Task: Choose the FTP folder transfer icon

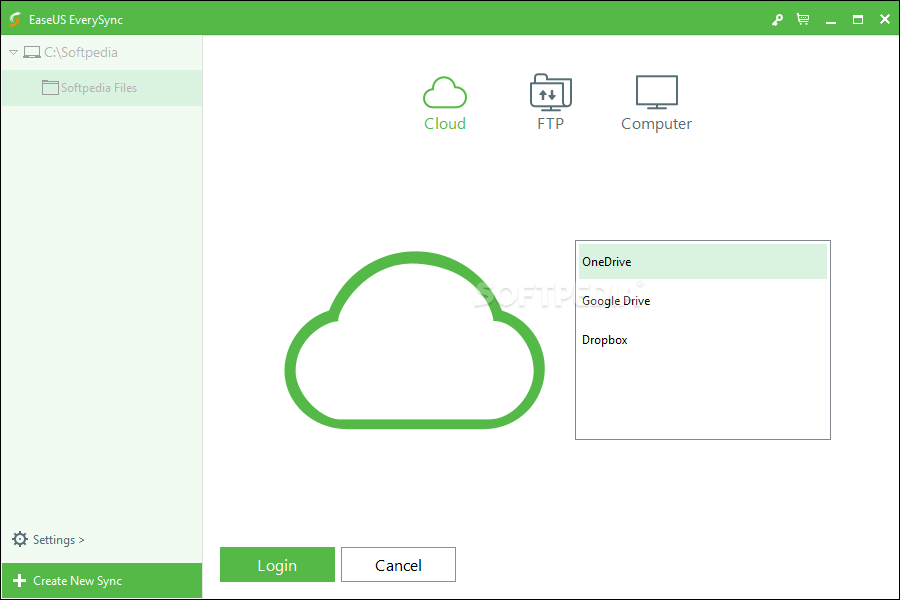Action: (550, 92)
